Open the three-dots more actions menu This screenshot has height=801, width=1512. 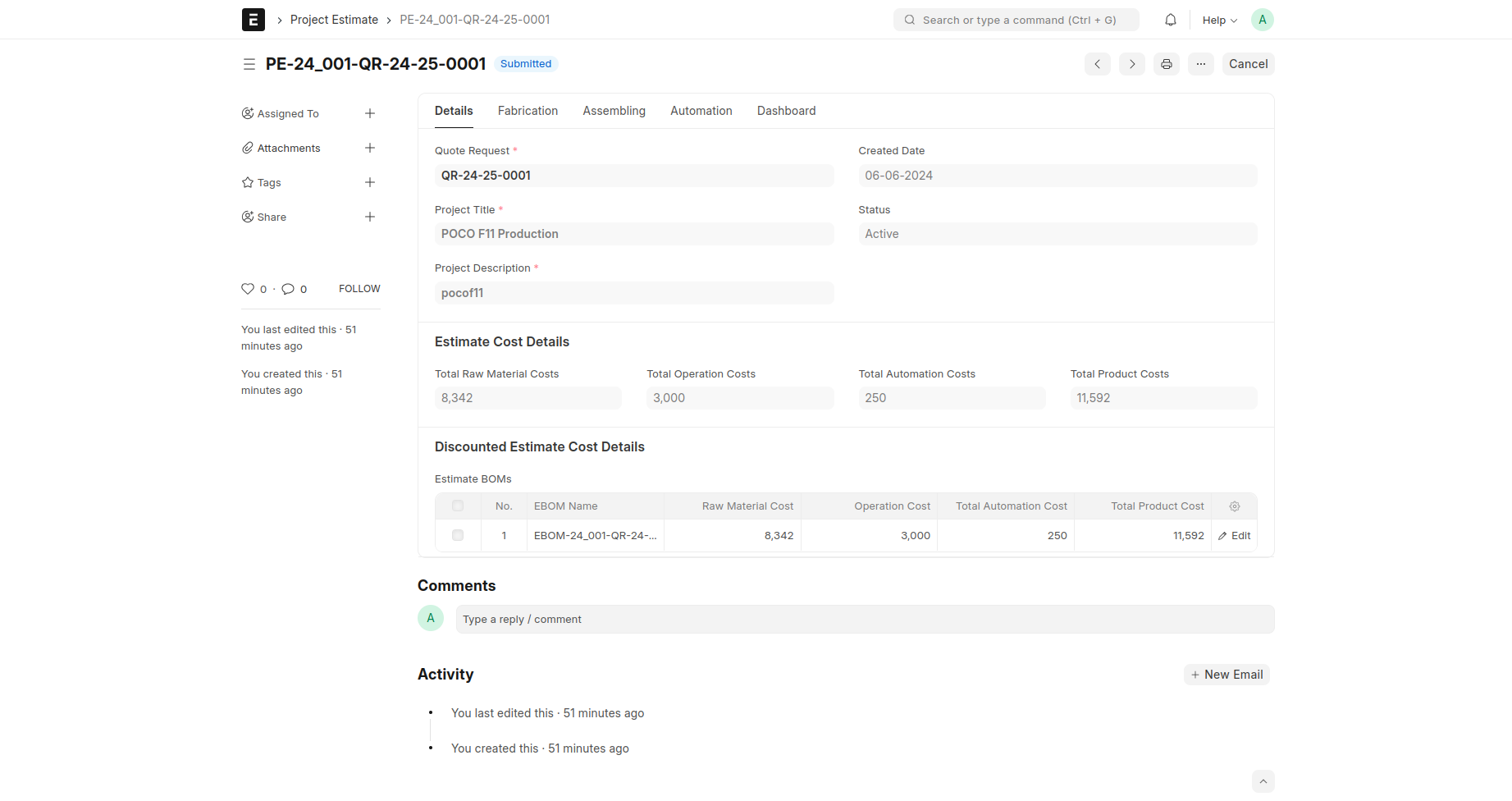coord(1200,64)
